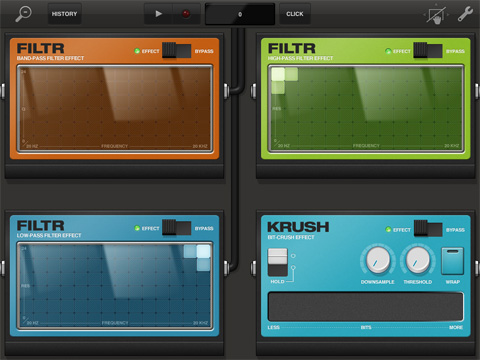Click the KRUSH title
480x360 pixels.
point(298,227)
